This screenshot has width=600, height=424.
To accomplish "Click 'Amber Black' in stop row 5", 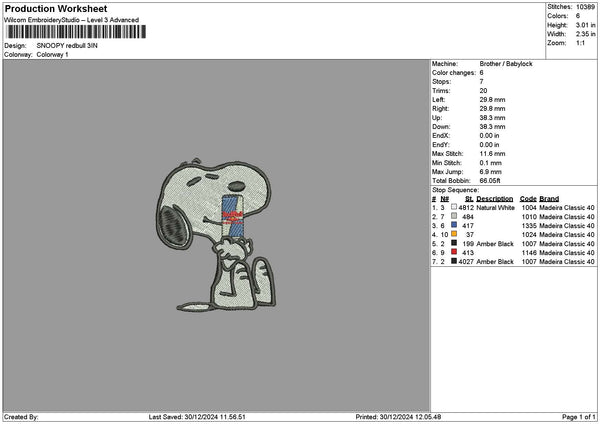I will coord(495,244).
